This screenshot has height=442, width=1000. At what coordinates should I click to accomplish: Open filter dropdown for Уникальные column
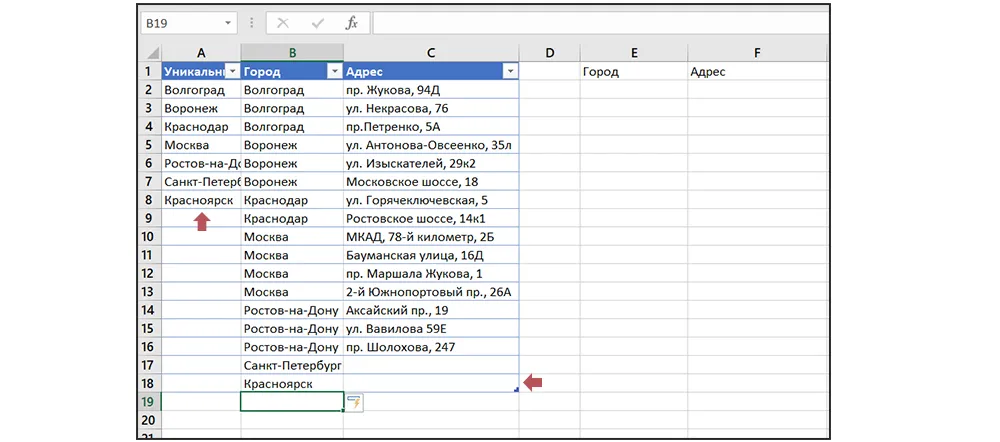coord(231,72)
